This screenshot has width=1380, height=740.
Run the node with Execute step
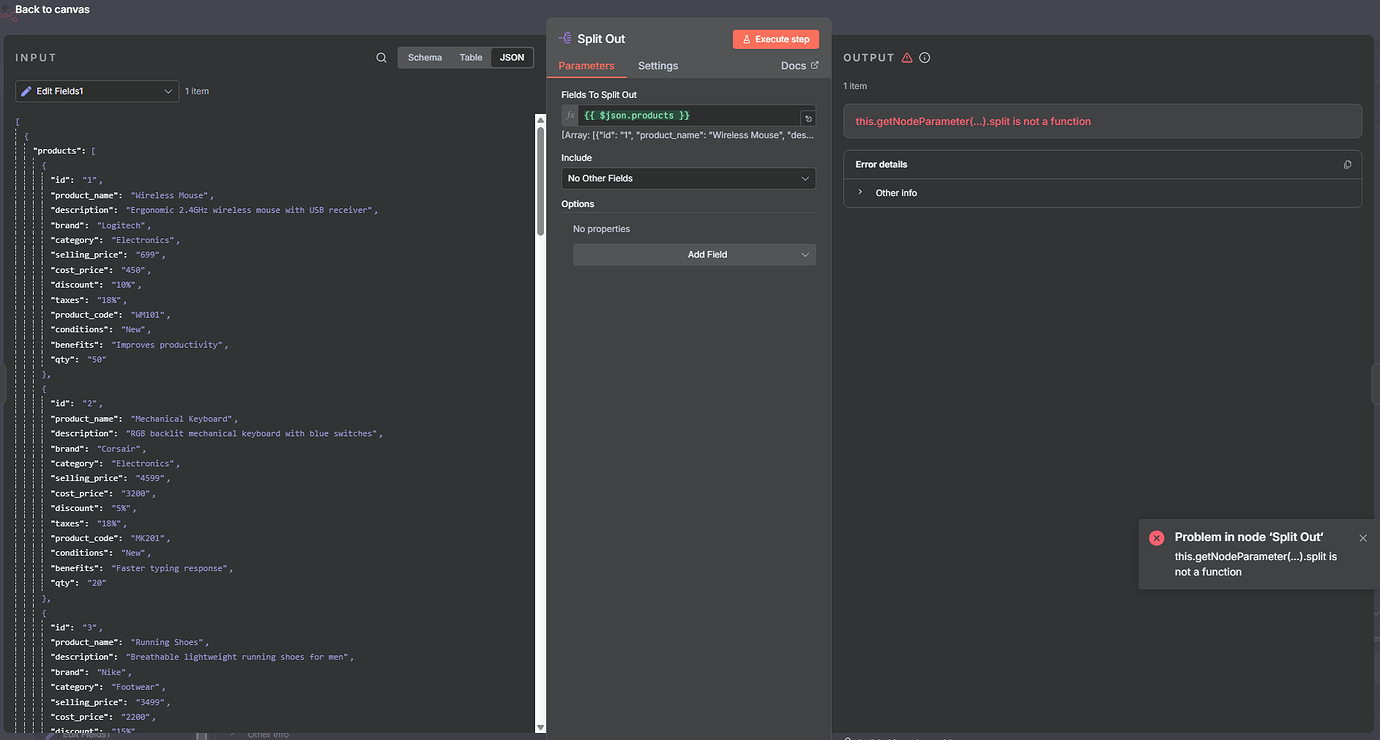775,38
